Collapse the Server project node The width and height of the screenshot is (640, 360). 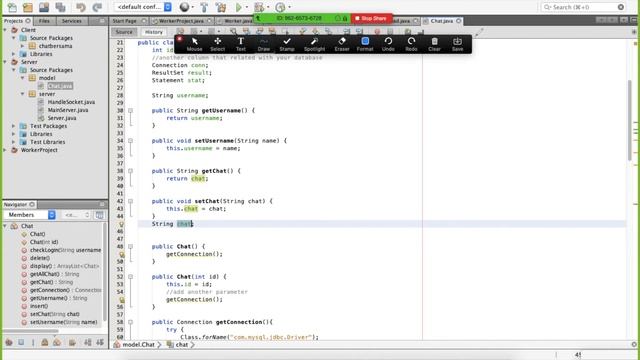(x=5, y=62)
